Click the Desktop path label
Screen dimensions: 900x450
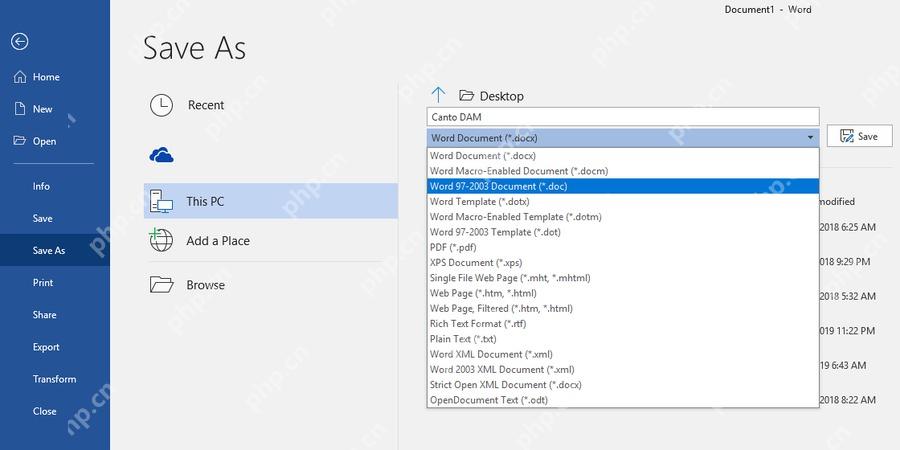(x=502, y=96)
